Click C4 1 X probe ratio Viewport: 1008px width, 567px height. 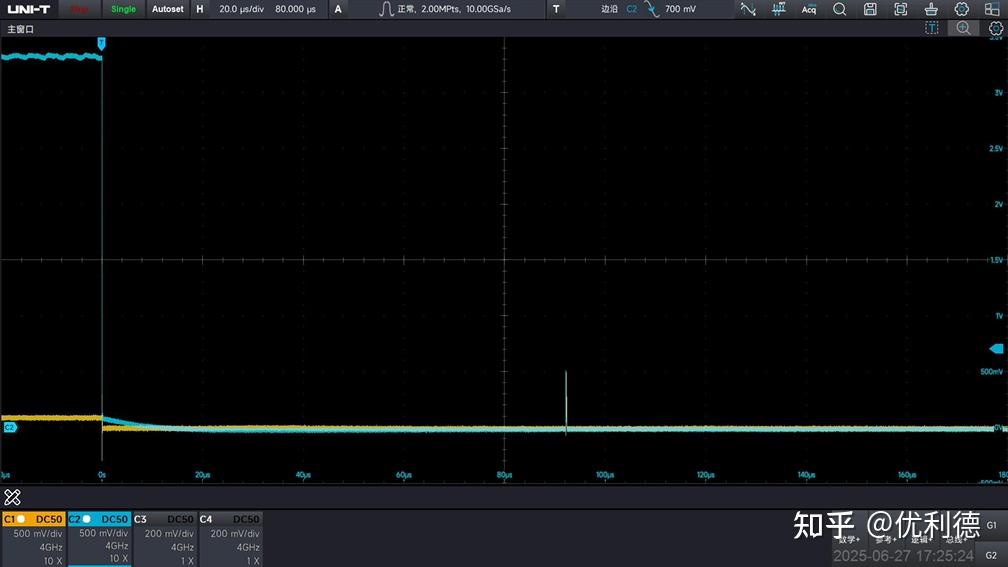[253, 561]
